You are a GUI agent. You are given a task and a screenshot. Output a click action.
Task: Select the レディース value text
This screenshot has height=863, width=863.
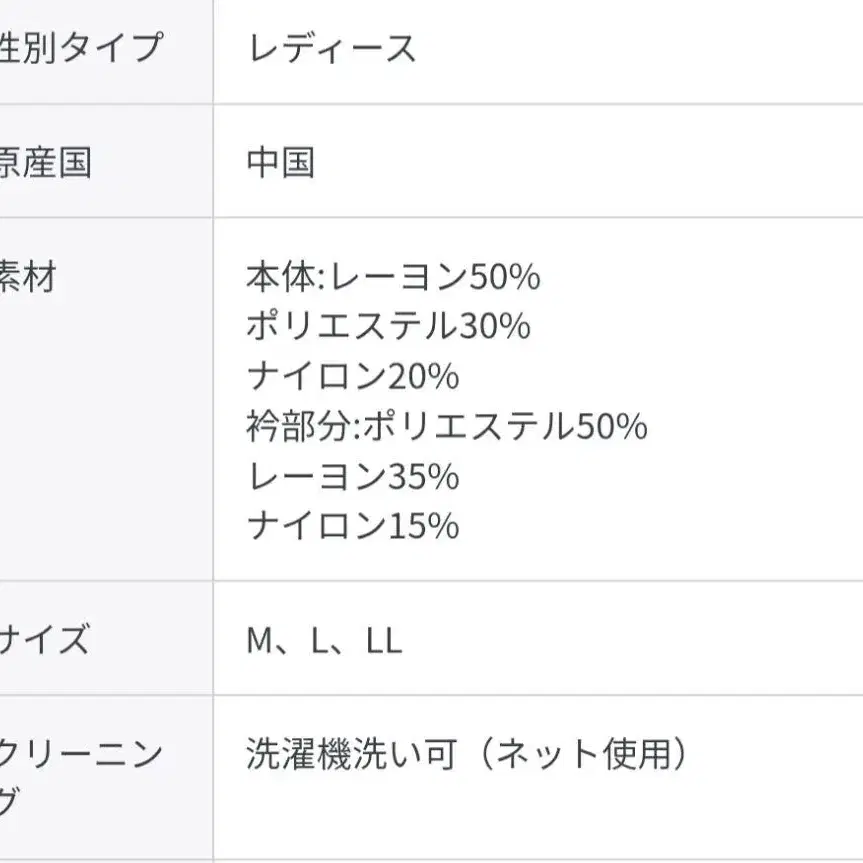coord(331,48)
